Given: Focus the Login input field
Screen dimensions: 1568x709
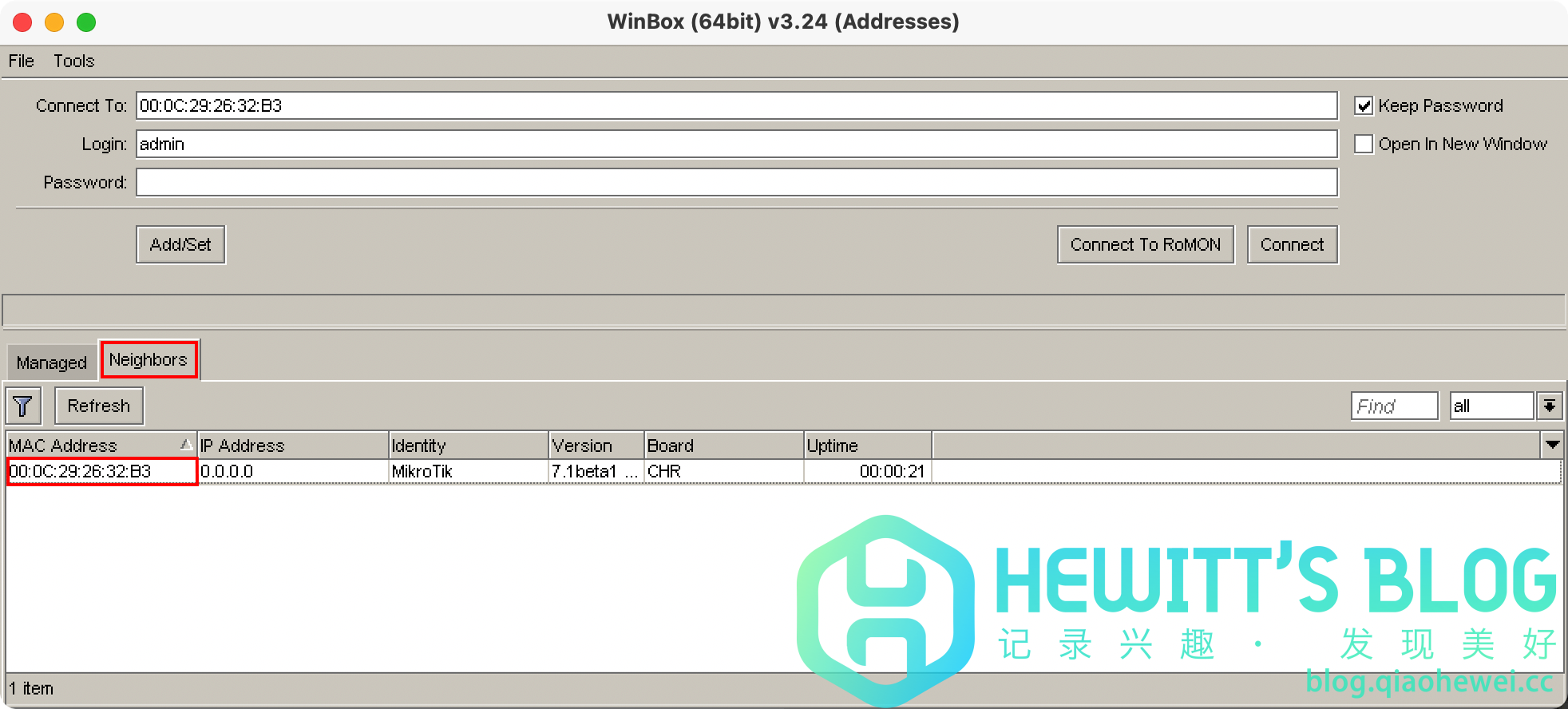Looking at the screenshot, I should point(737,144).
